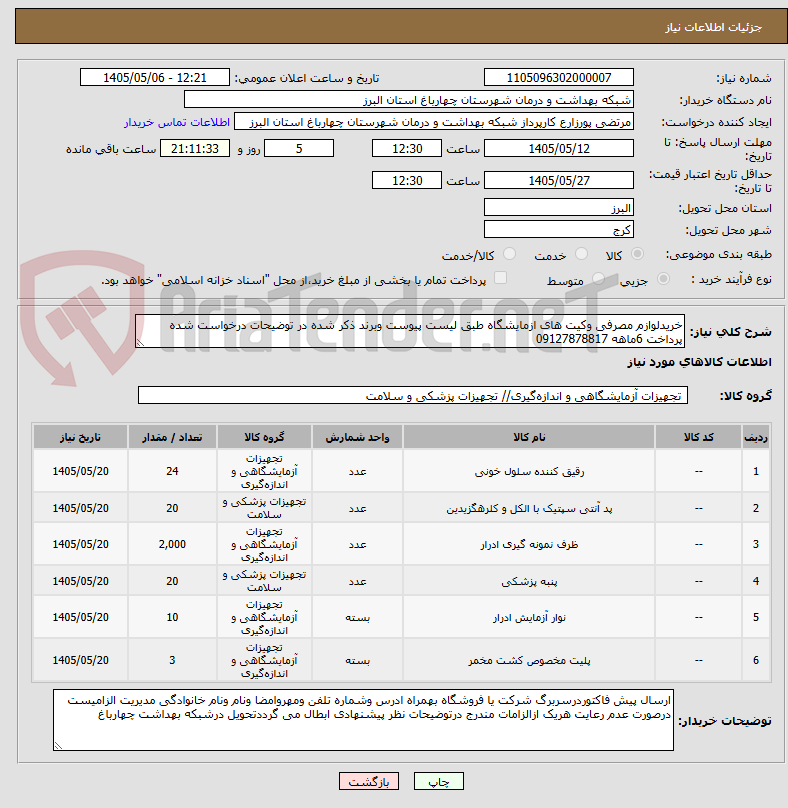Image resolution: width=788 pixels, height=808 pixels.
Task: Click item رقیق کننده سلول خونی
Action: click(529, 471)
